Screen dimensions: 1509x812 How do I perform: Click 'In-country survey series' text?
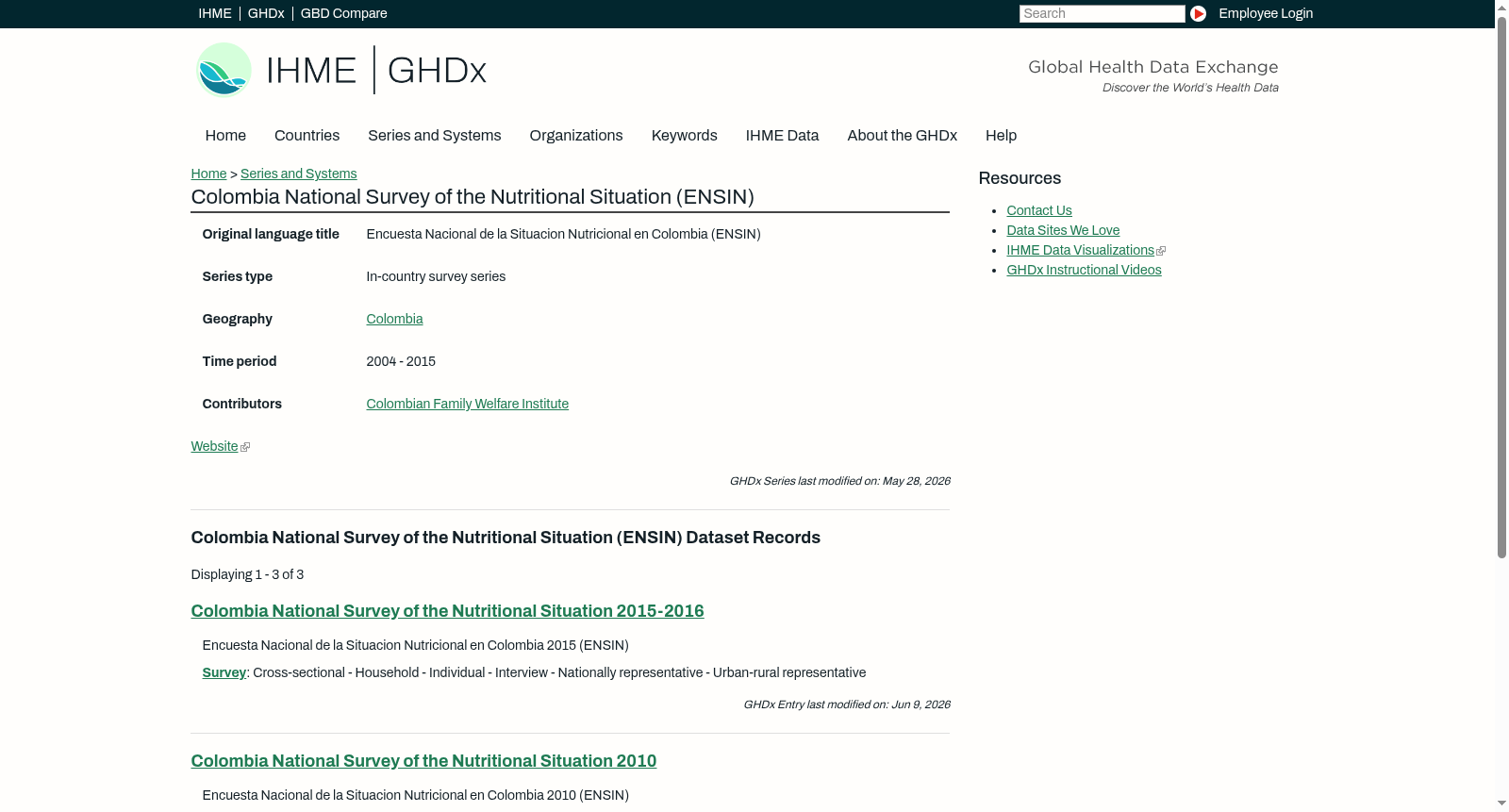pos(436,276)
